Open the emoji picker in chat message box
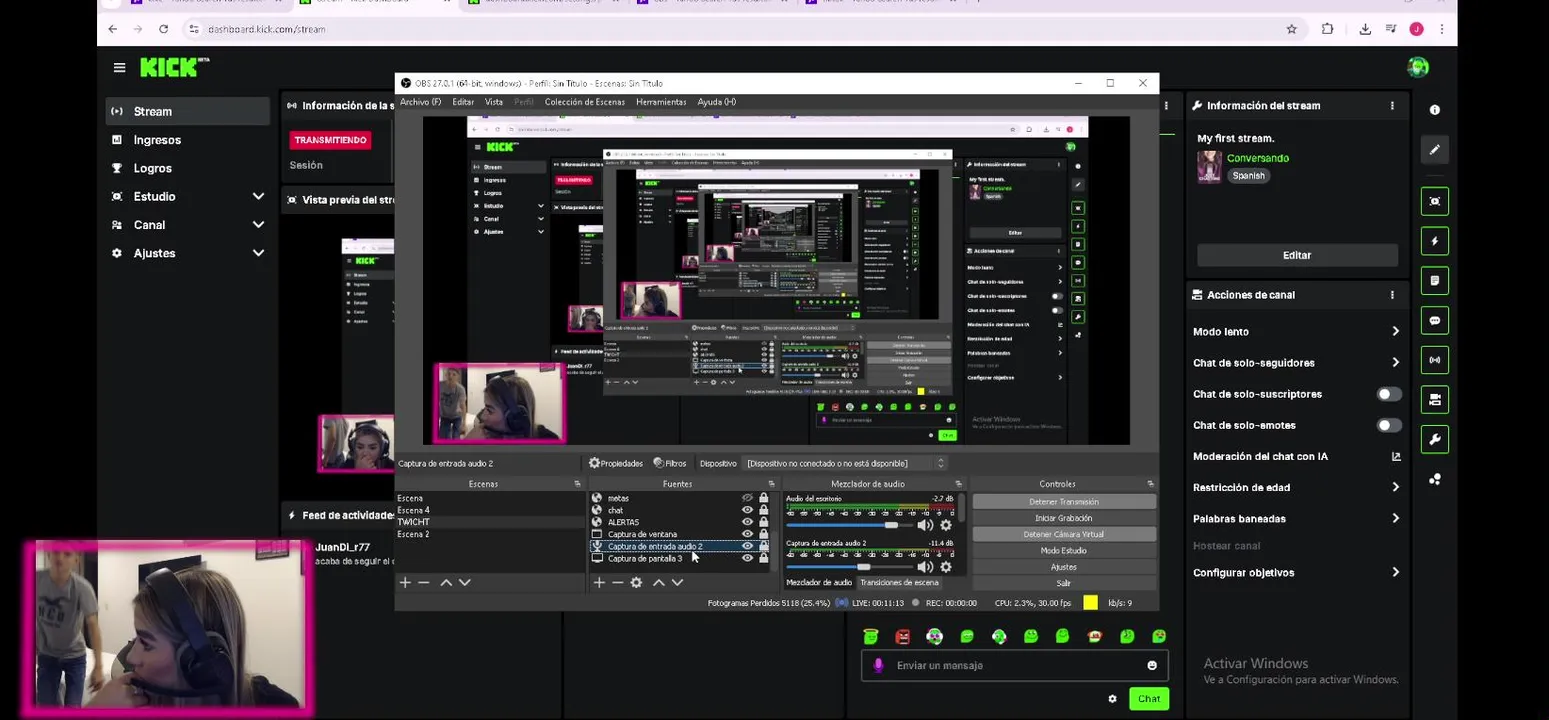1549x720 pixels. tap(1152, 666)
